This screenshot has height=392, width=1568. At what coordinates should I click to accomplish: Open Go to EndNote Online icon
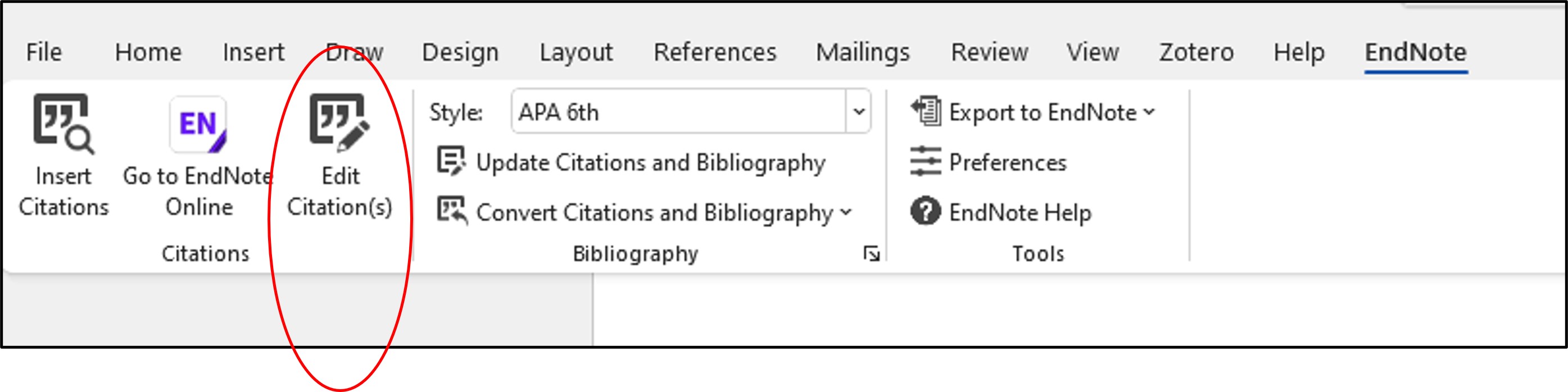click(x=198, y=124)
